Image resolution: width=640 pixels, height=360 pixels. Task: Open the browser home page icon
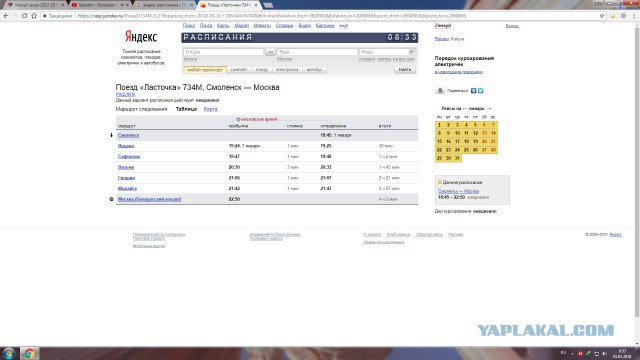pos(34,16)
